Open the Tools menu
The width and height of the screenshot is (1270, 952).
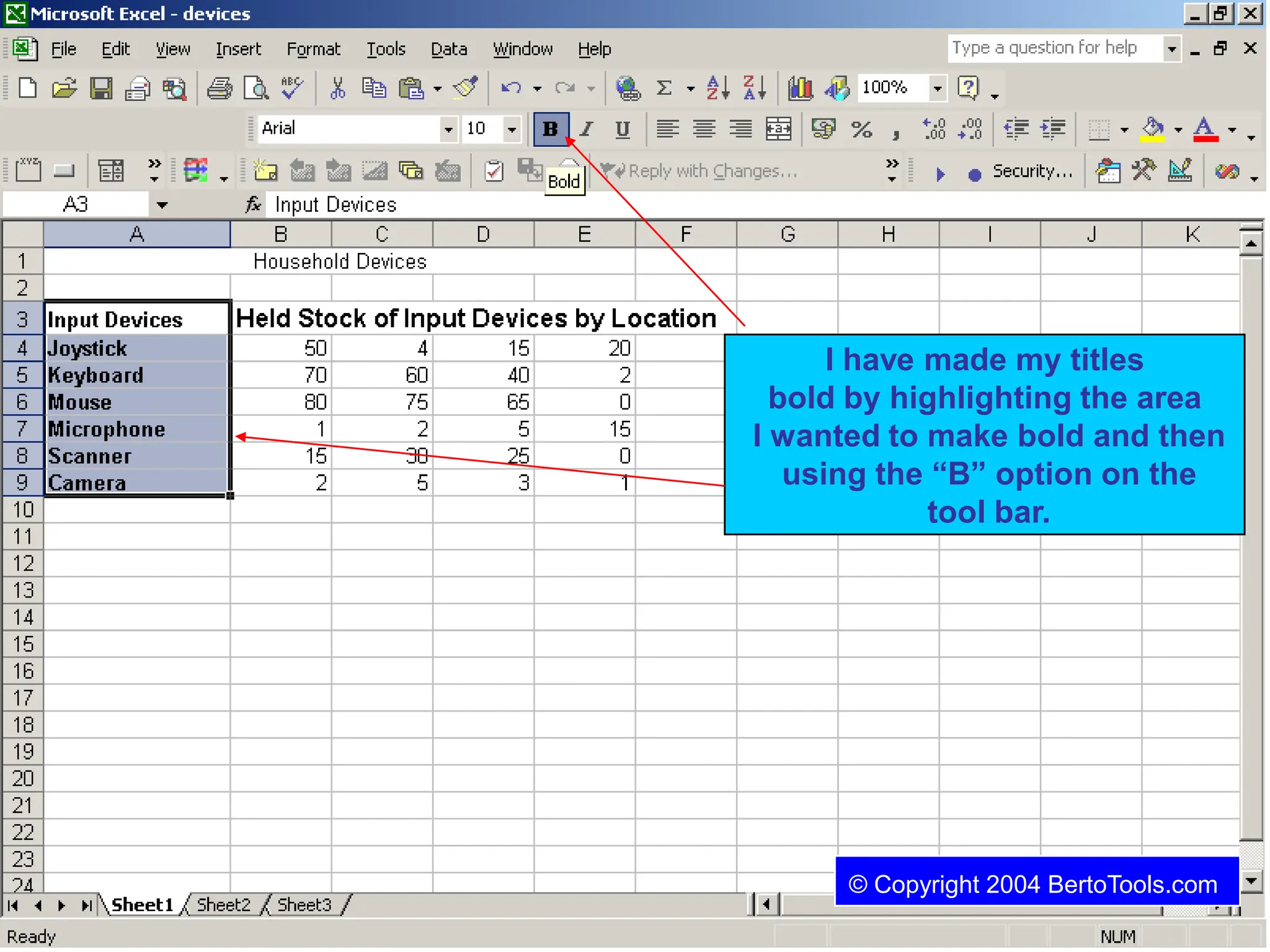coord(386,49)
